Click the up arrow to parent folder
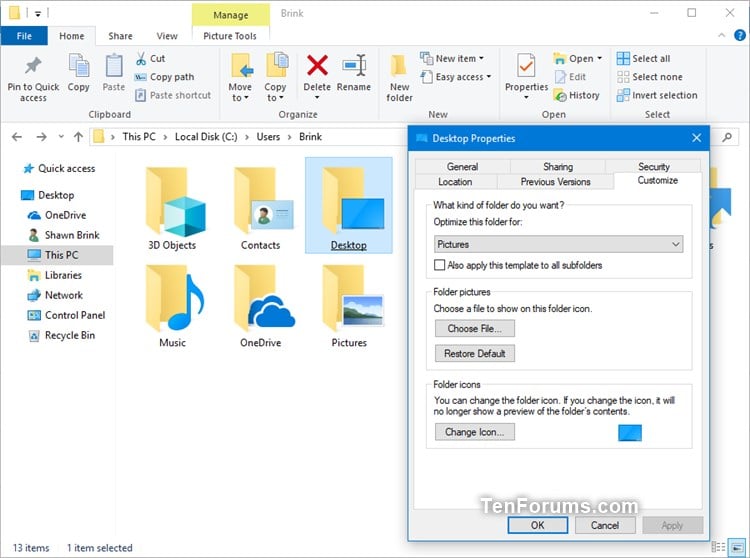The height and width of the screenshot is (558, 750). click(78, 137)
